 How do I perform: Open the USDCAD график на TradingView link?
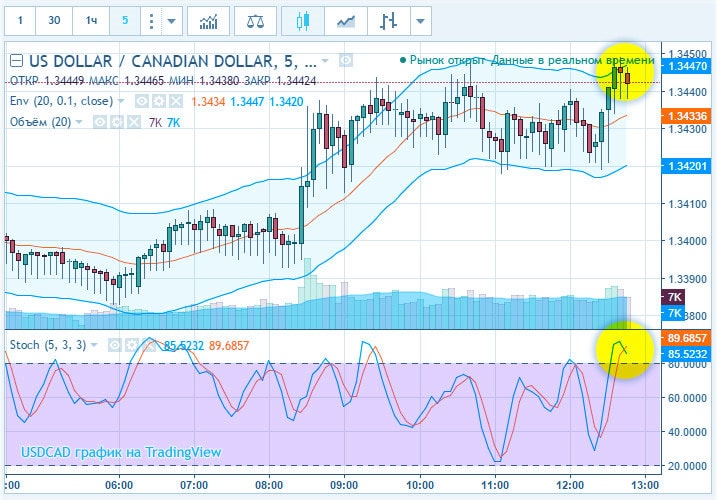(x=120, y=452)
